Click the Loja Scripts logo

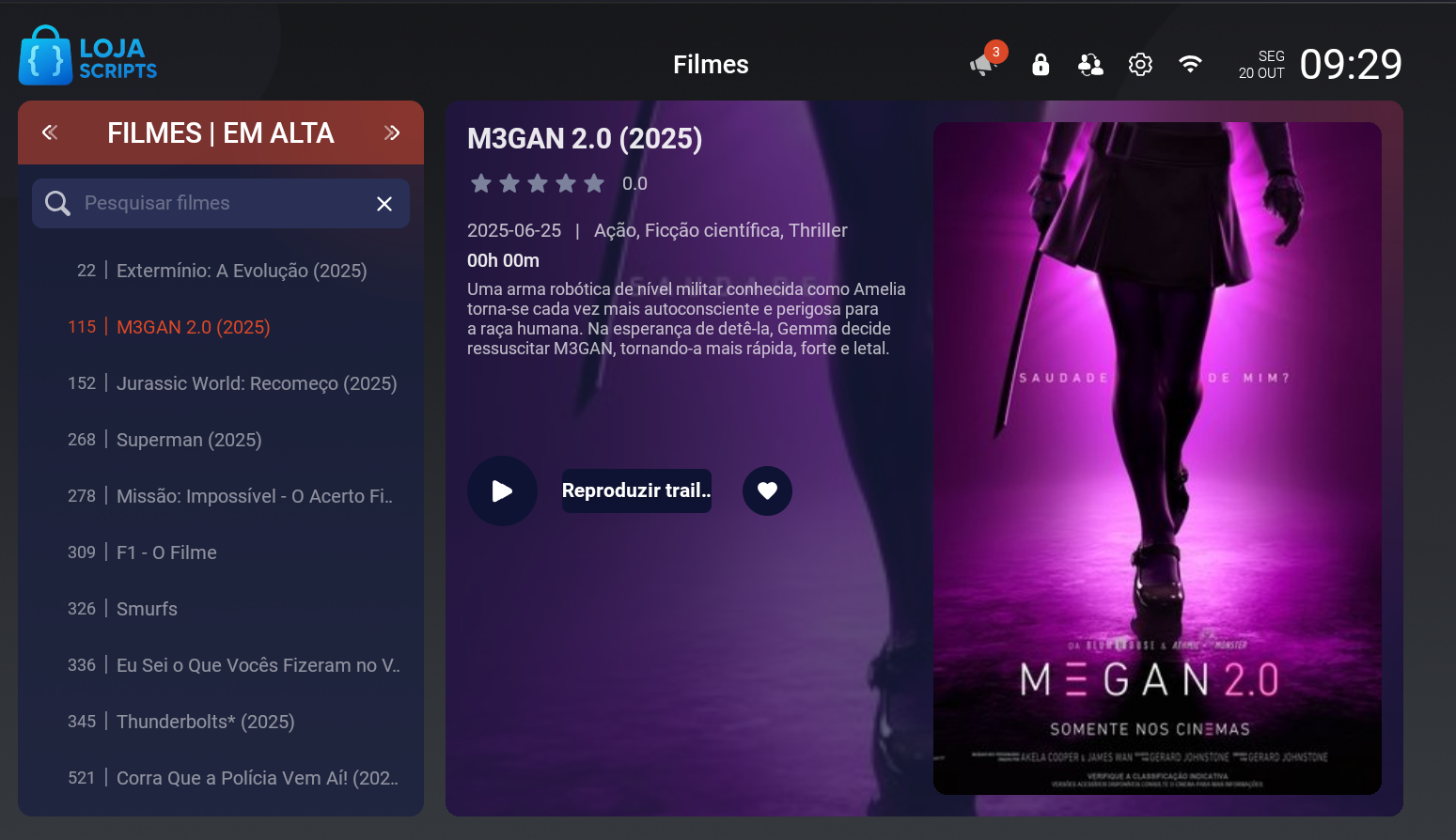(x=88, y=56)
